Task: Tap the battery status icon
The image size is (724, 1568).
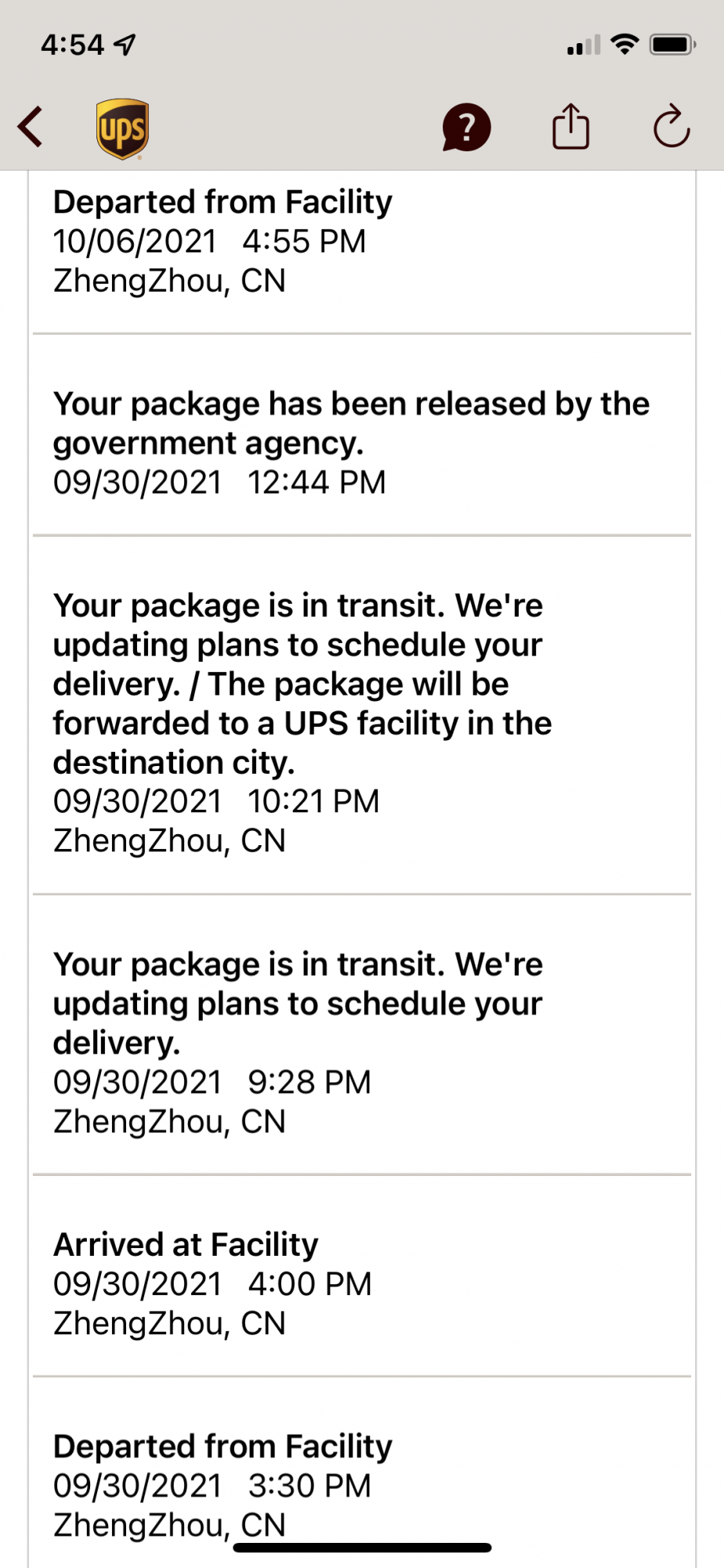Action: pyautogui.click(x=673, y=44)
